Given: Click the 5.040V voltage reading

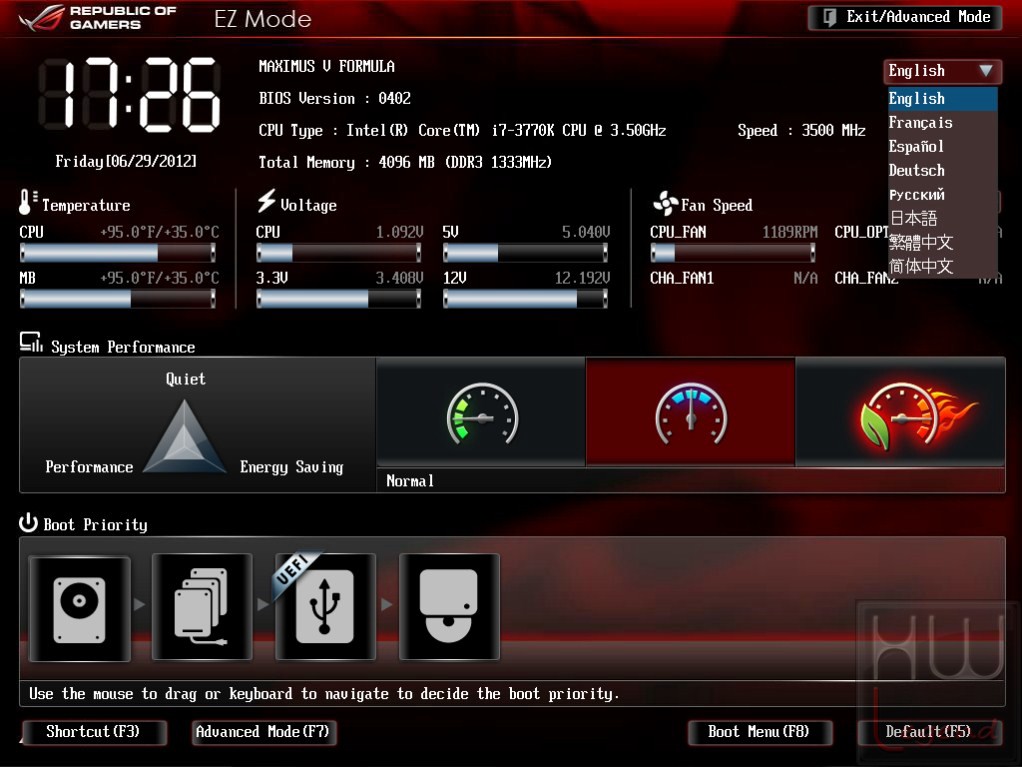Looking at the screenshot, I should tap(586, 232).
